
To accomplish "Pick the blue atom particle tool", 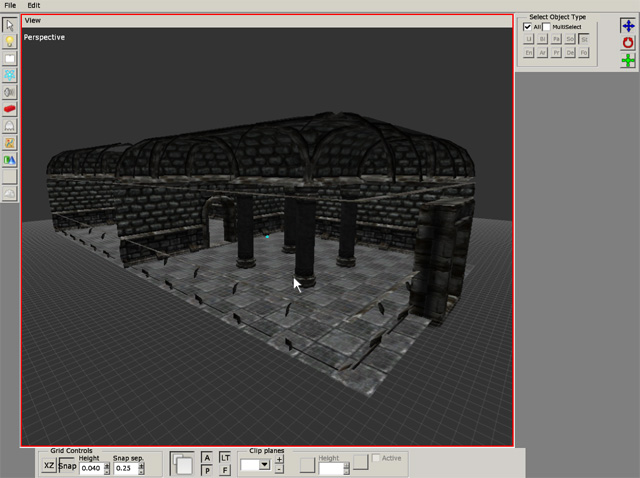I will [9, 75].
